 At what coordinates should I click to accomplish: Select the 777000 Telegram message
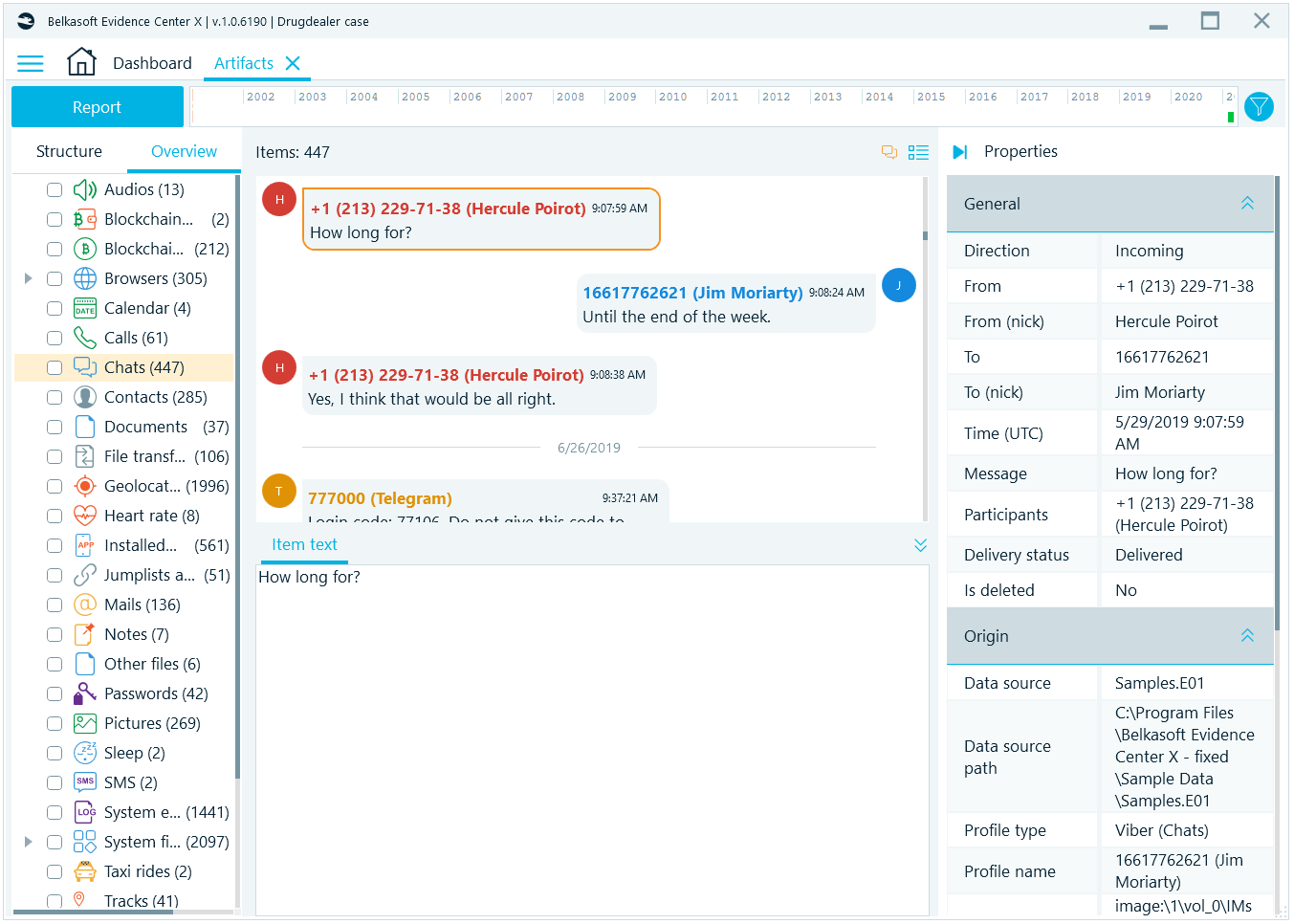coord(485,502)
